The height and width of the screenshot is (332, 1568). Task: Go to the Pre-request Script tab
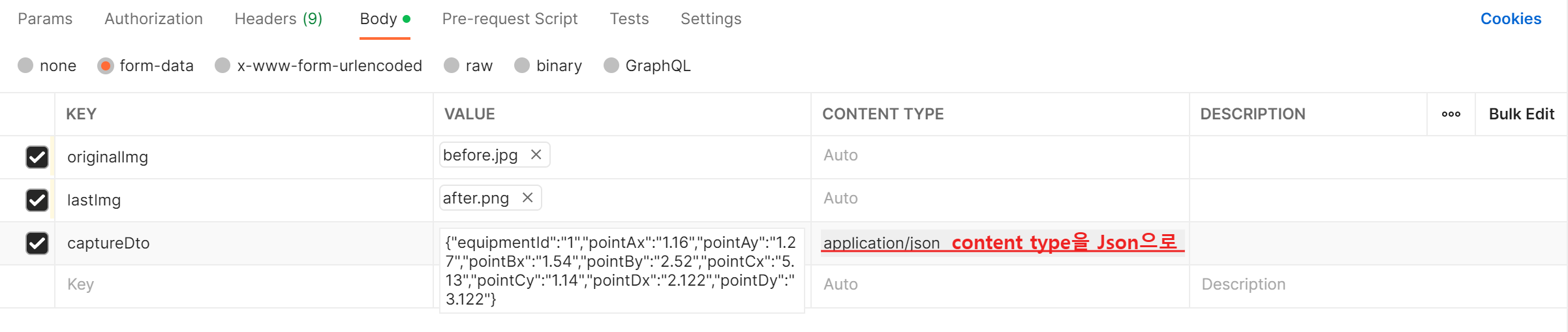click(510, 19)
